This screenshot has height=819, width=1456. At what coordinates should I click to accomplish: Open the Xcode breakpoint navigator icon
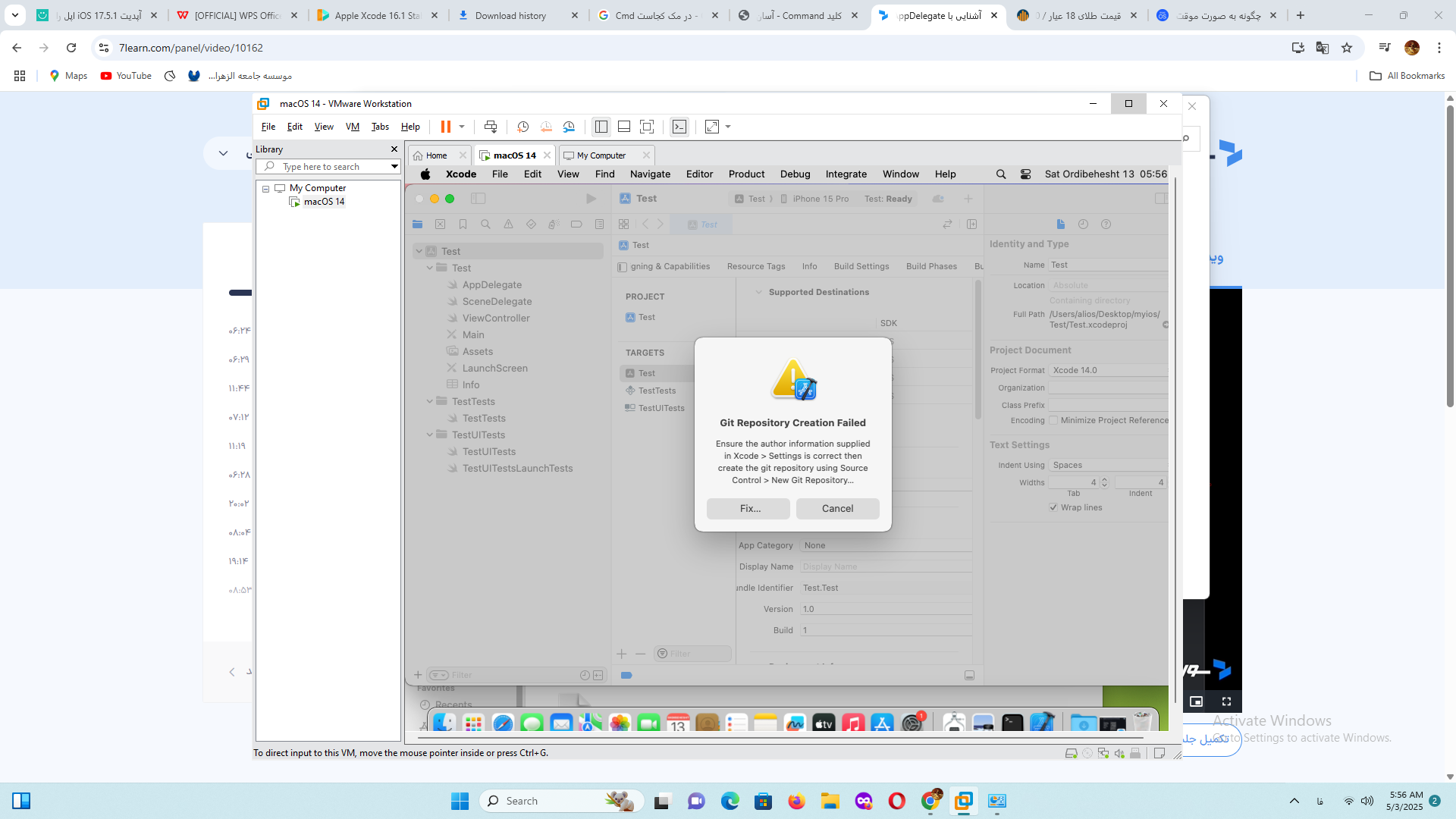coord(576,224)
